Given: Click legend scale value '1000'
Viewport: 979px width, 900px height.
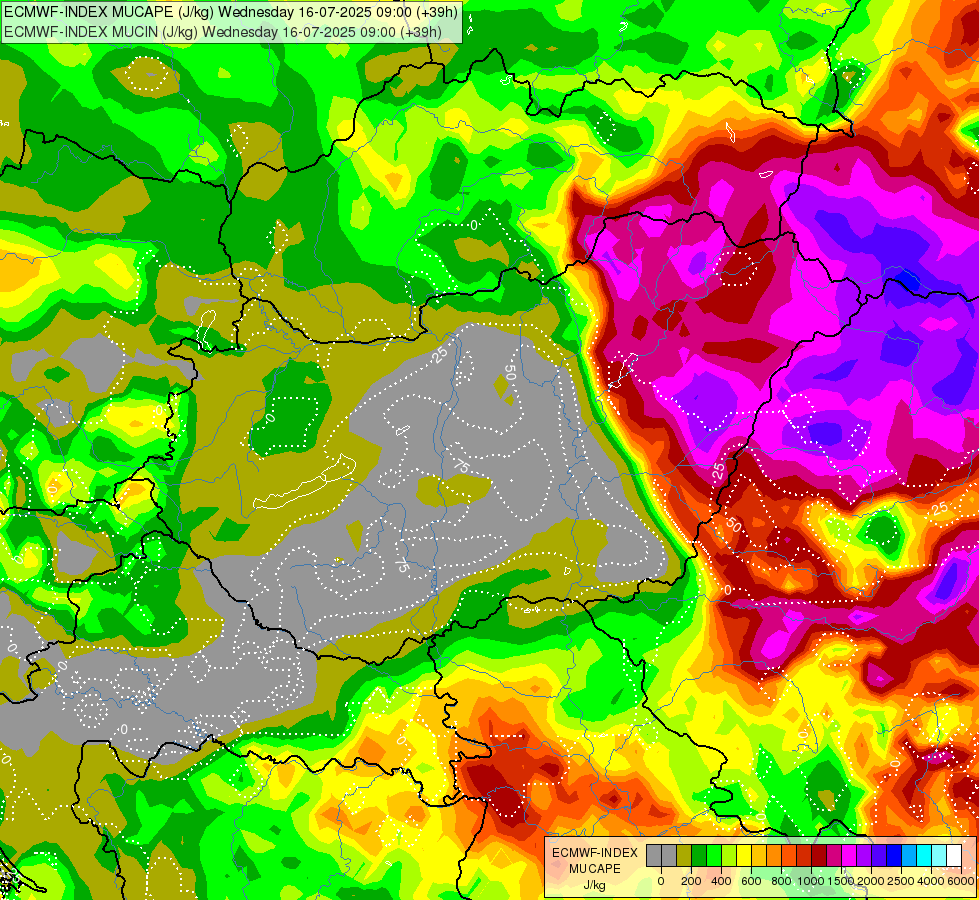Looking at the screenshot, I should (810, 881).
